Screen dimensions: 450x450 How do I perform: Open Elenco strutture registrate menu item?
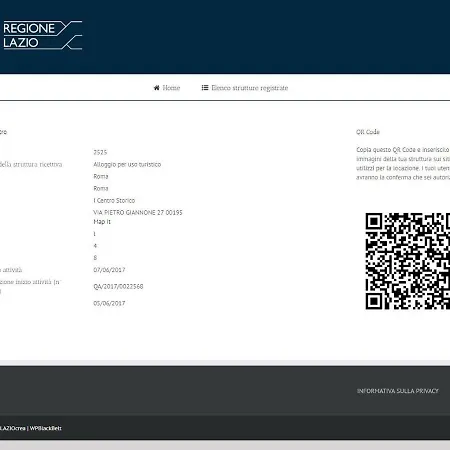click(245, 88)
